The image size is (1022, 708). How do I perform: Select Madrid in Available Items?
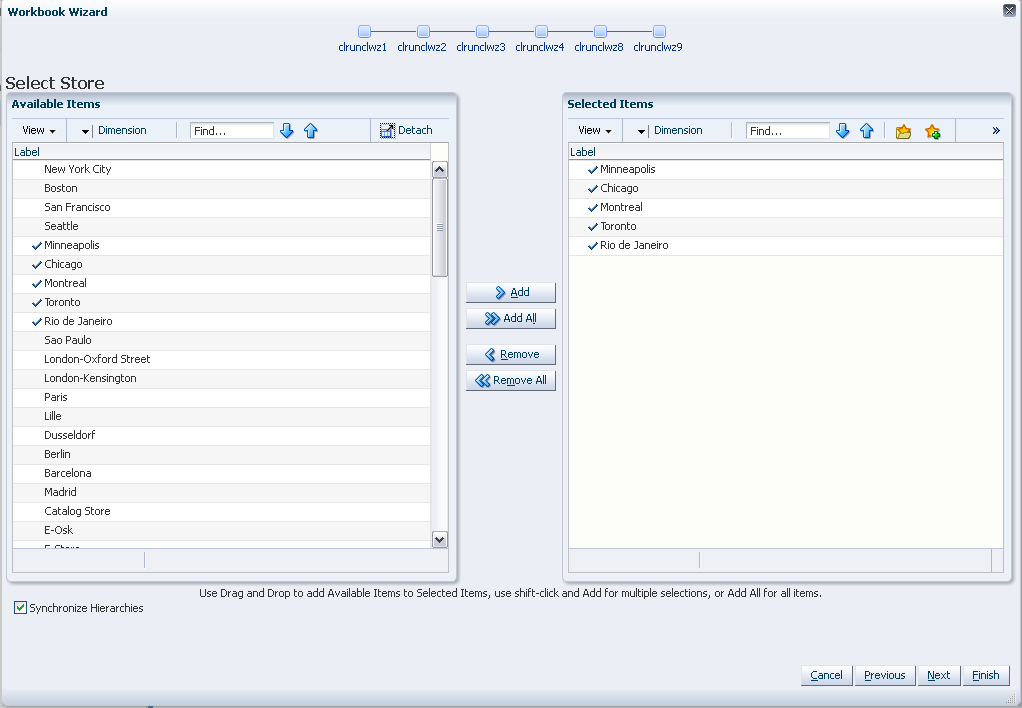point(222,492)
